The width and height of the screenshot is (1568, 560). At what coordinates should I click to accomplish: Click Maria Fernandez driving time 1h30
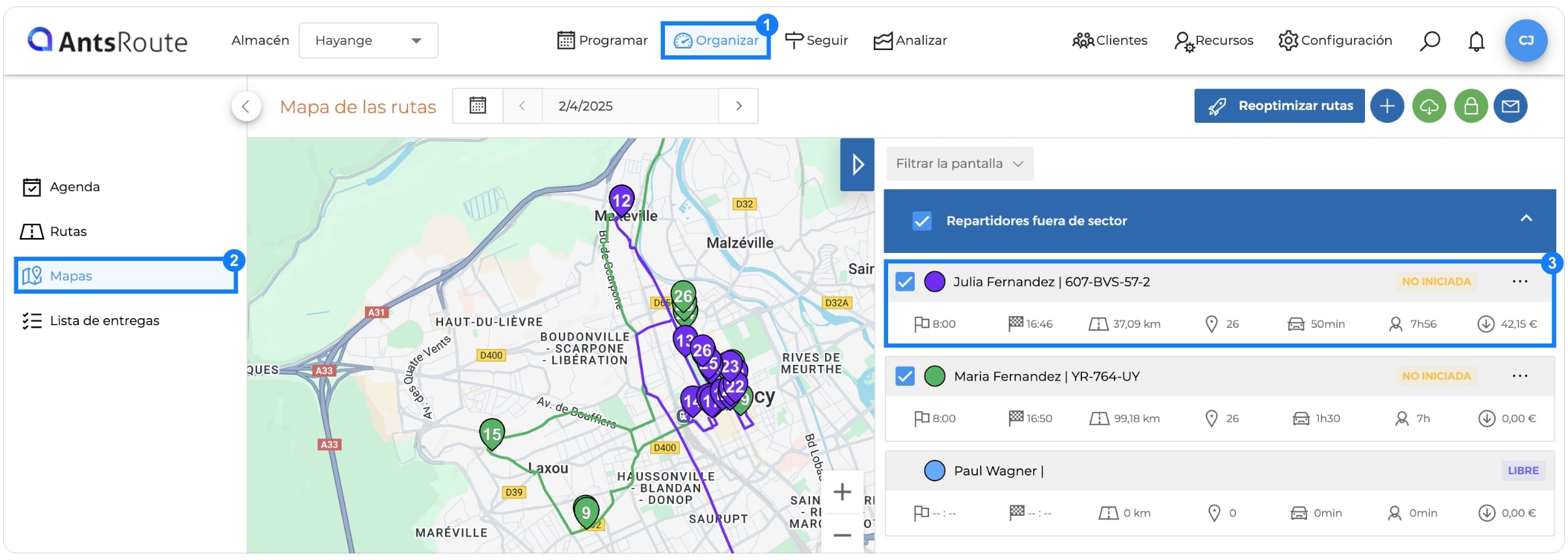coord(1317,418)
